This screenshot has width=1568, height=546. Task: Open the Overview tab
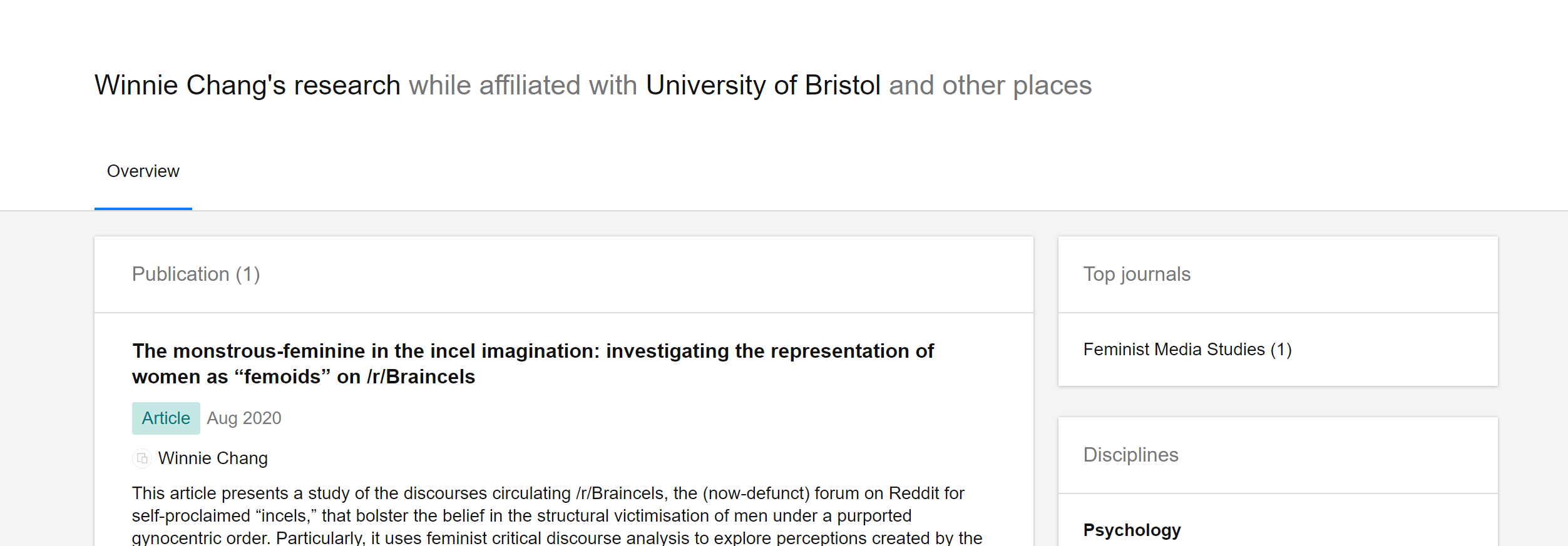click(x=143, y=171)
